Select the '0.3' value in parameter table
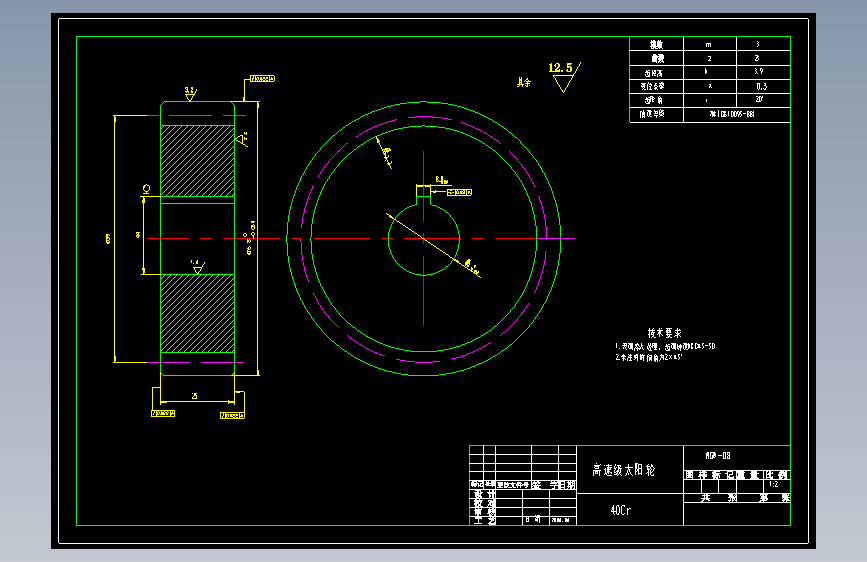Viewport: 867px width, 562px height. point(761,86)
